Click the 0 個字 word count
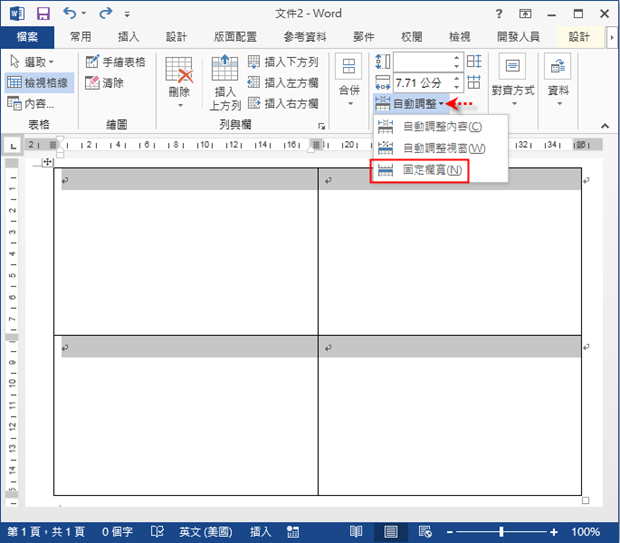 click(117, 532)
